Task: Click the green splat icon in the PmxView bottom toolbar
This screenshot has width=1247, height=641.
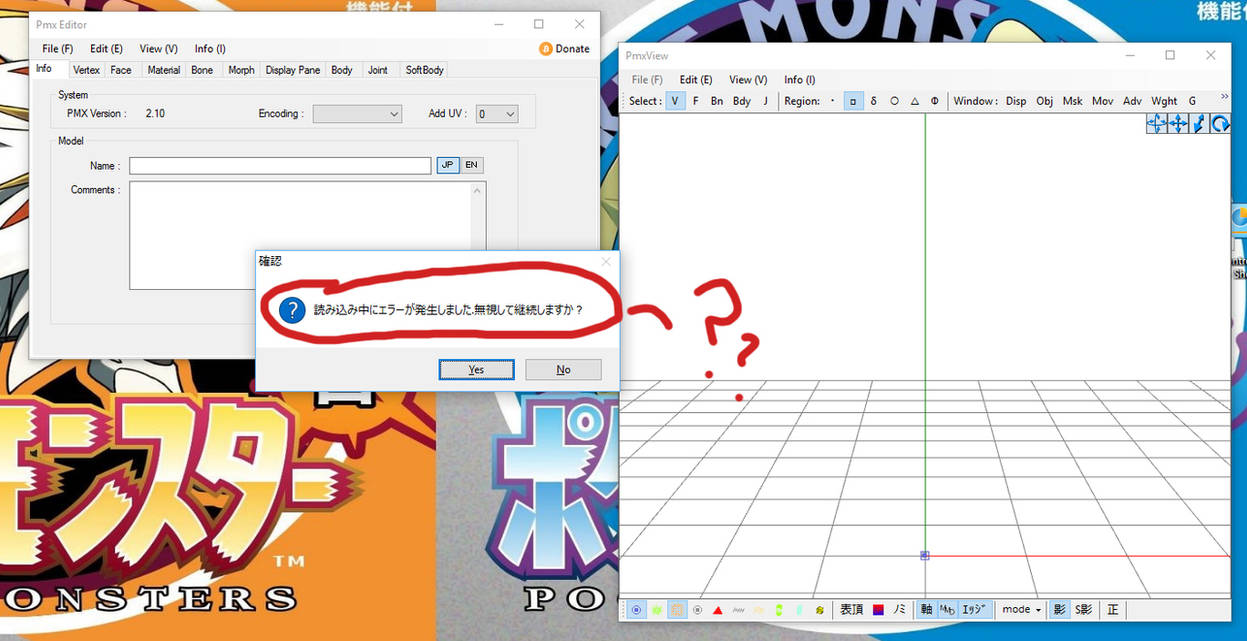Action: (657, 610)
